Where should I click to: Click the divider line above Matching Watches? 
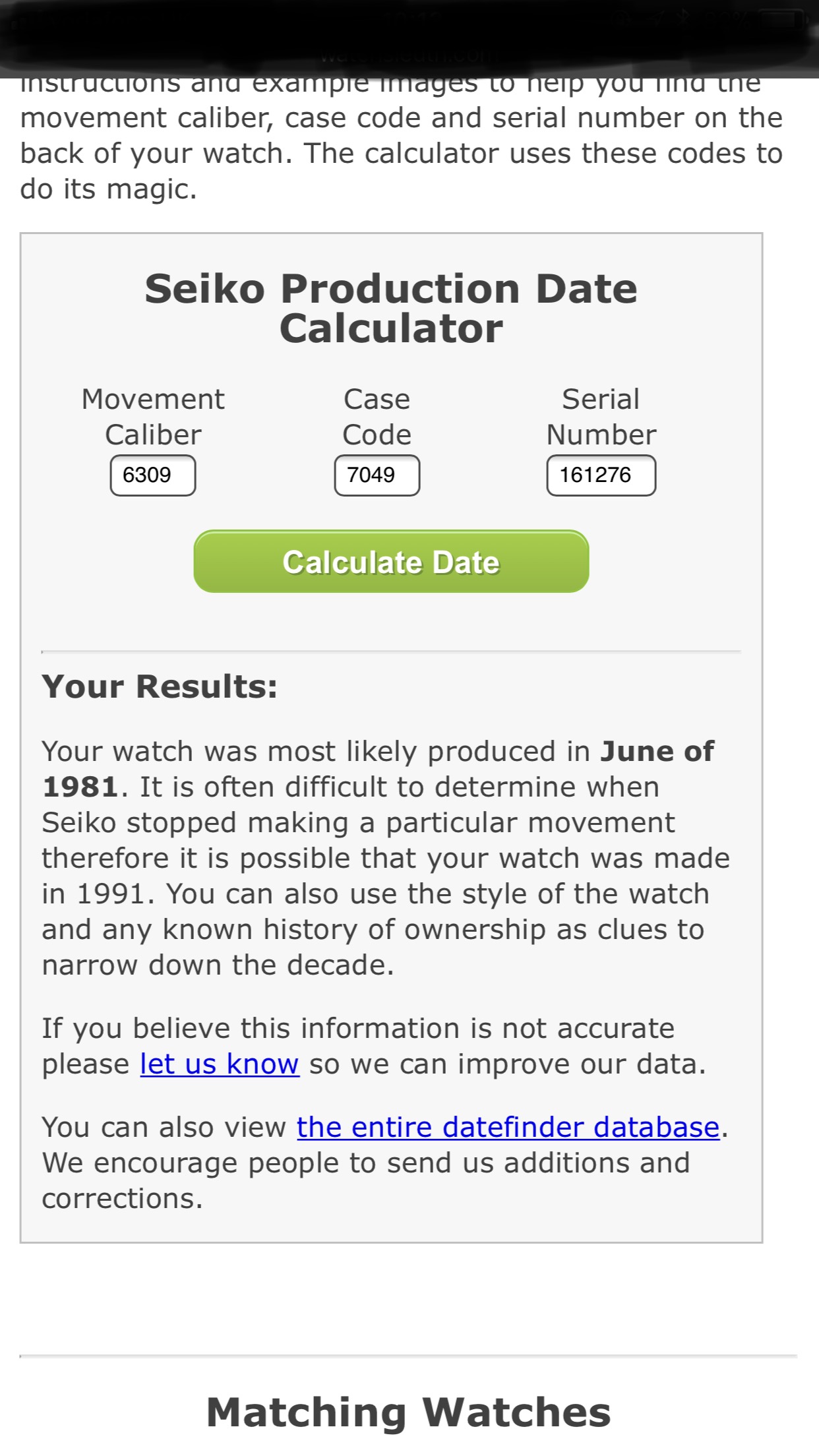click(x=409, y=1356)
